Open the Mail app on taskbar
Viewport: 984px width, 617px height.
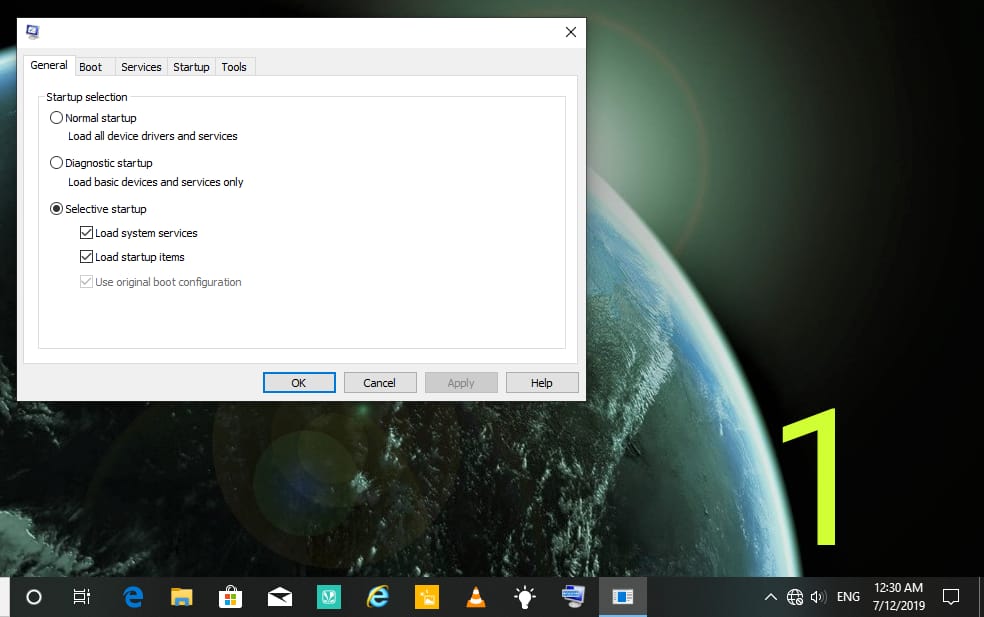(280, 597)
